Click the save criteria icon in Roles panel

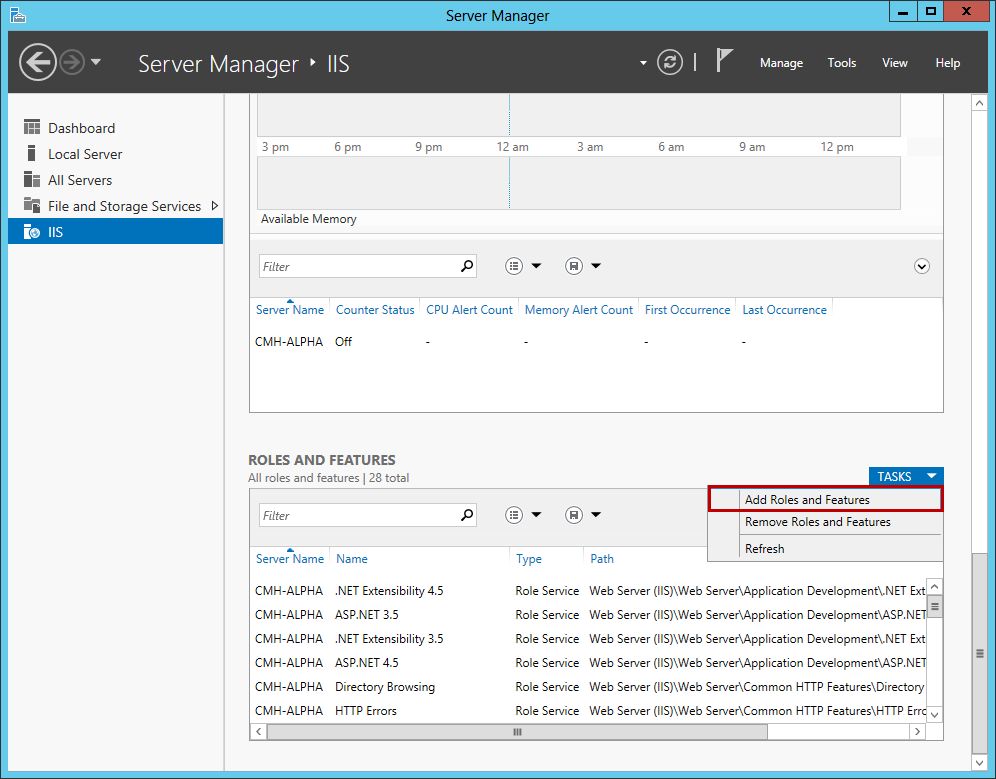click(x=571, y=514)
